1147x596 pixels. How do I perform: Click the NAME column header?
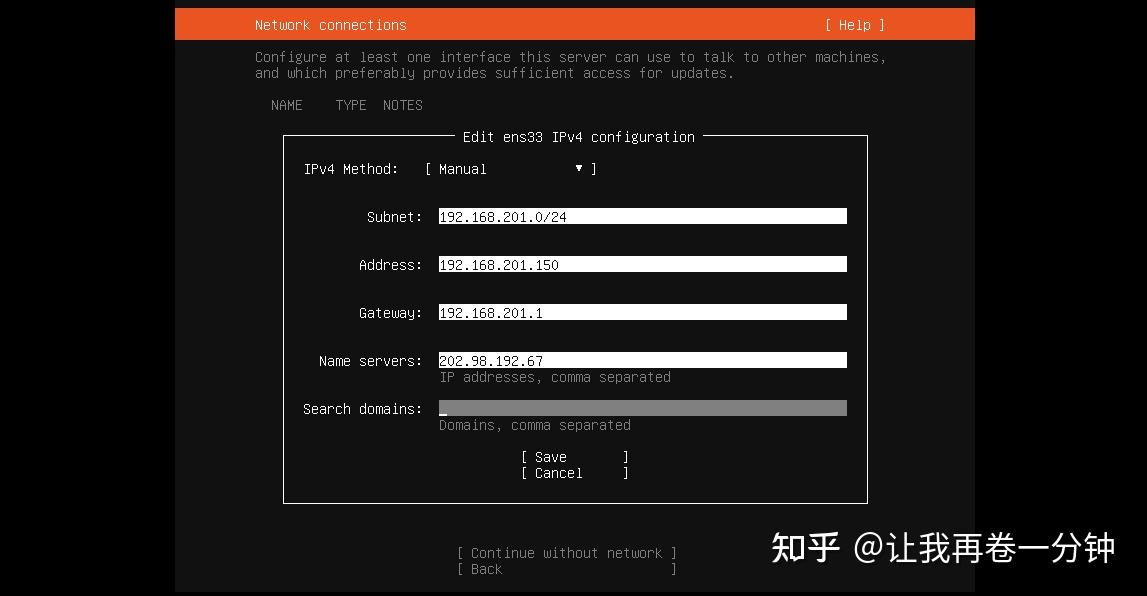pyautogui.click(x=286, y=105)
